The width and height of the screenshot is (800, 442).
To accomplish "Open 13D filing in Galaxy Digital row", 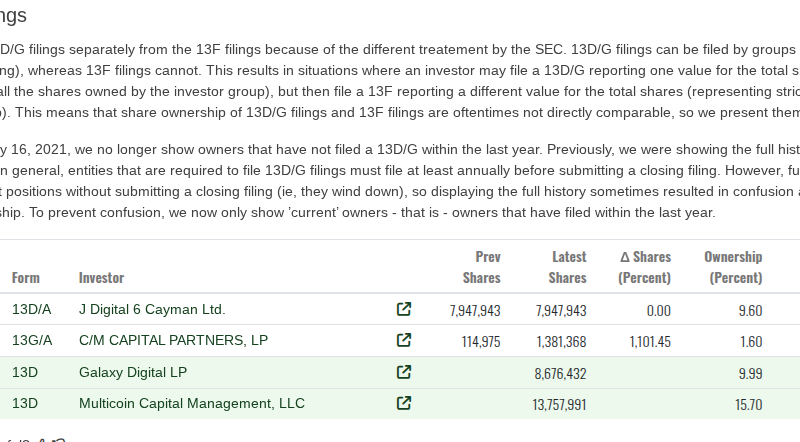I will tap(25, 372).
